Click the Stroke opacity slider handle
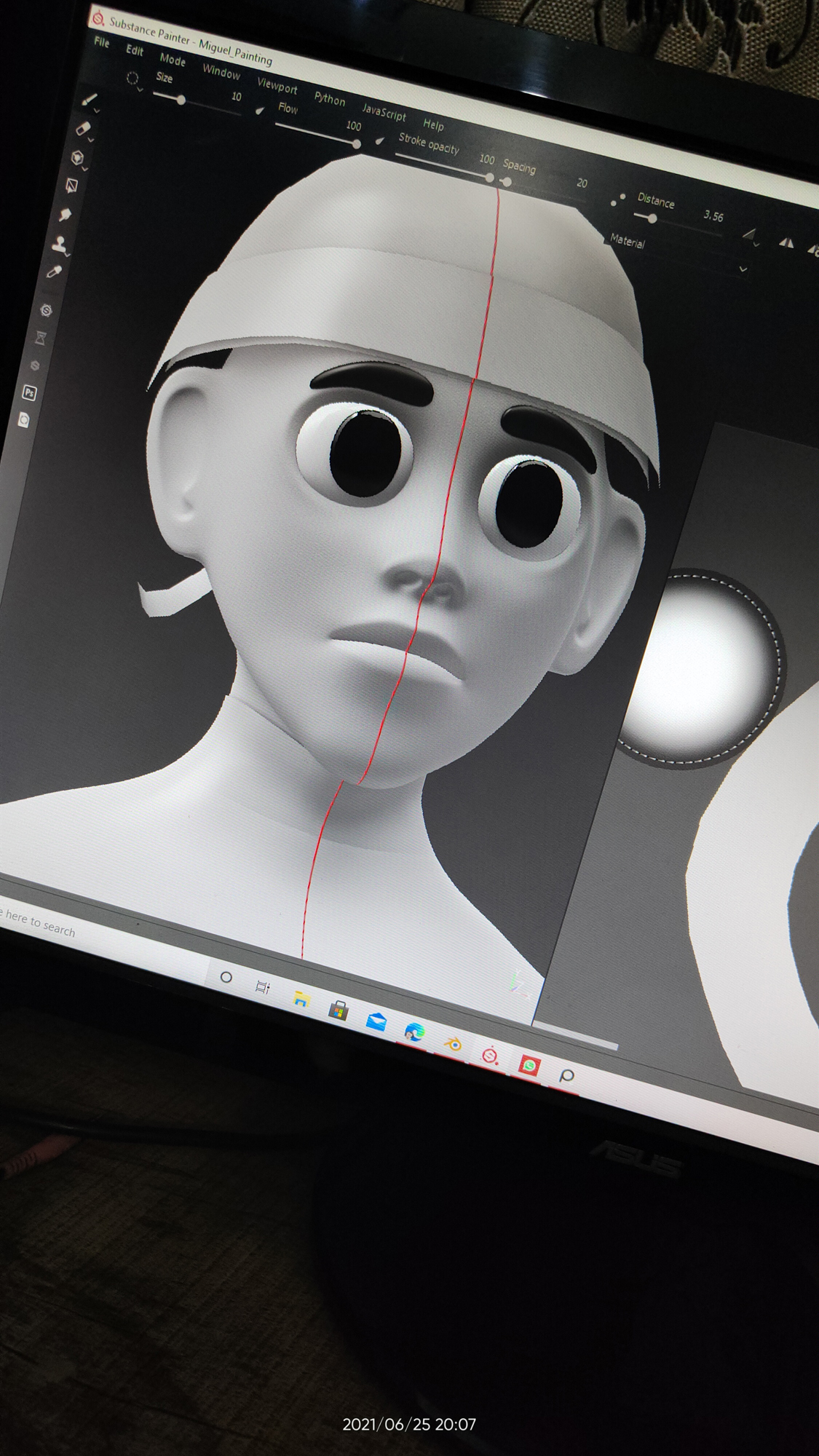The width and height of the screenshot is (819, 1456). [489, 178]
